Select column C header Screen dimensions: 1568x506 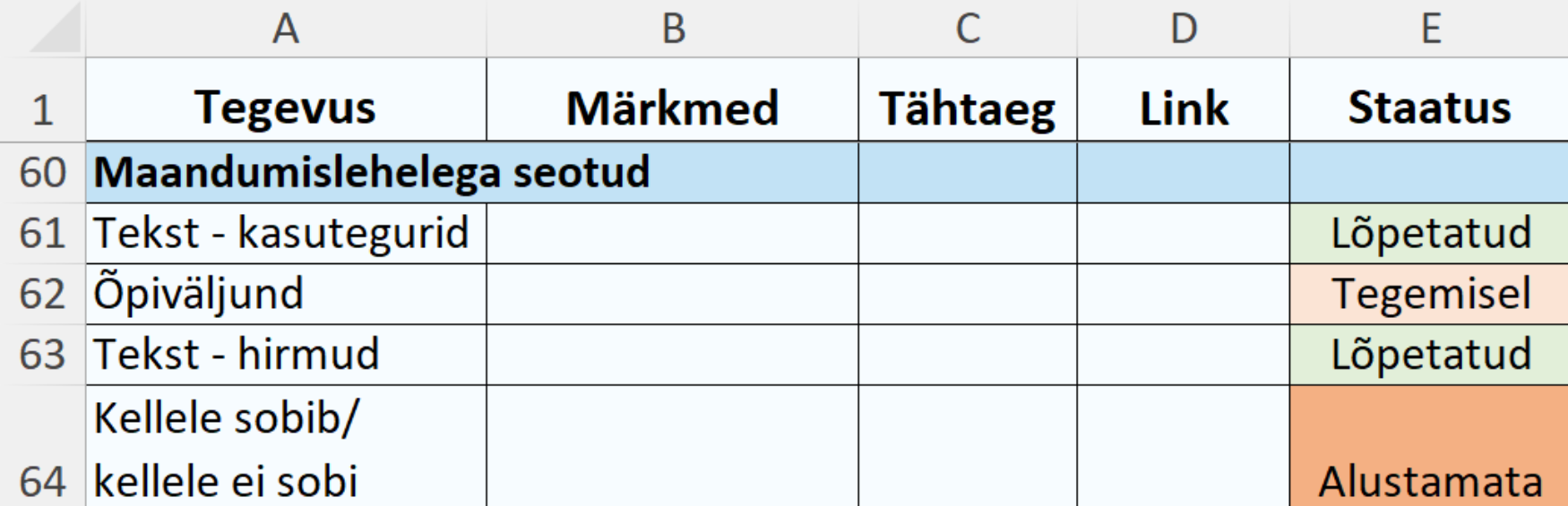968,29
